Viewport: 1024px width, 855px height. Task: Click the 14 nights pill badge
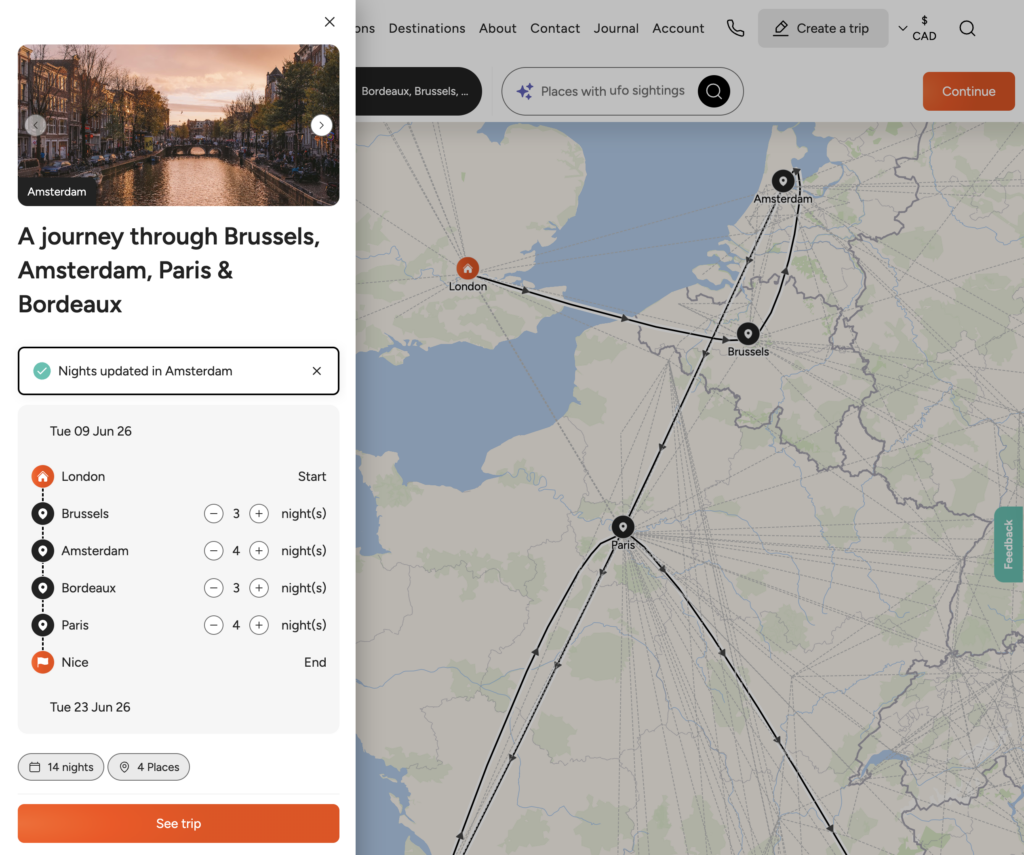[x=60, y=767]
